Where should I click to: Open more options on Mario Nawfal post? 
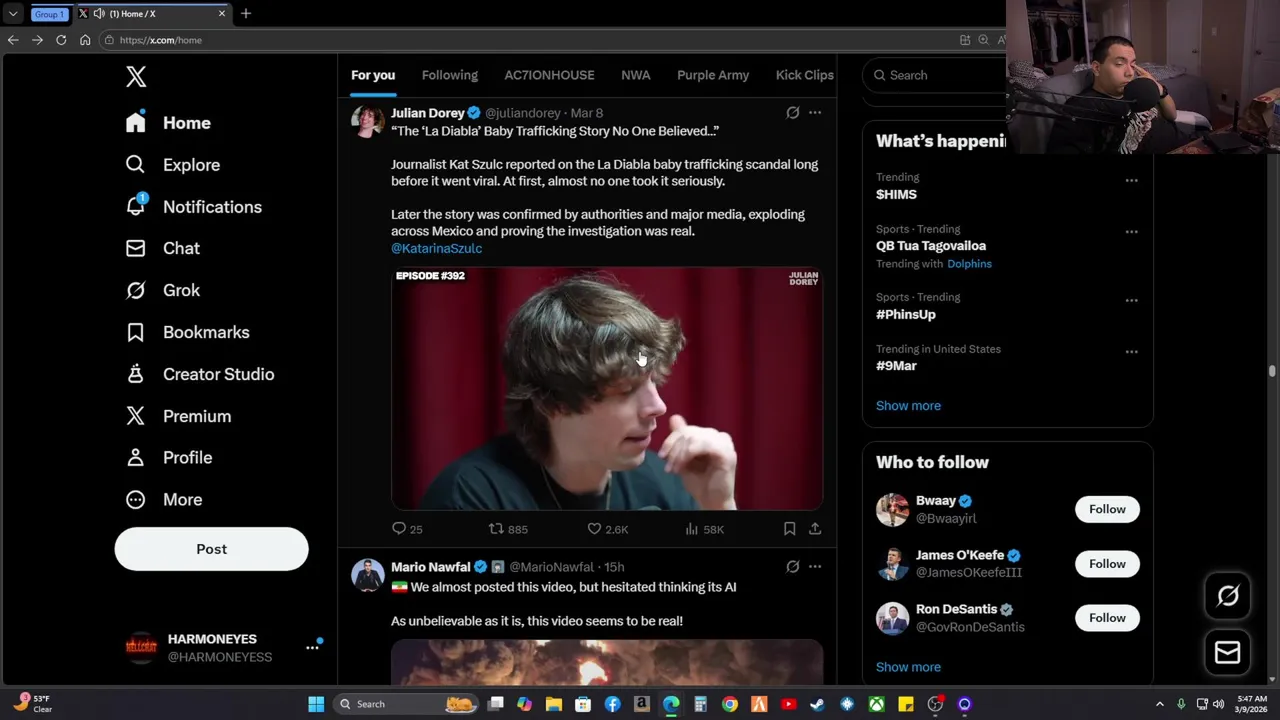(815, 567)
